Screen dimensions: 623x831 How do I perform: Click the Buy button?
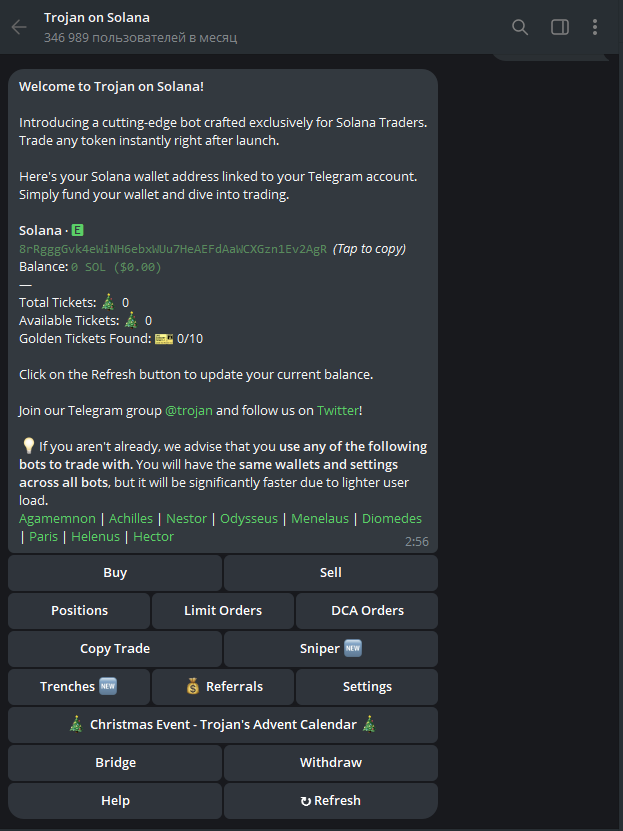tap(115, 573)
